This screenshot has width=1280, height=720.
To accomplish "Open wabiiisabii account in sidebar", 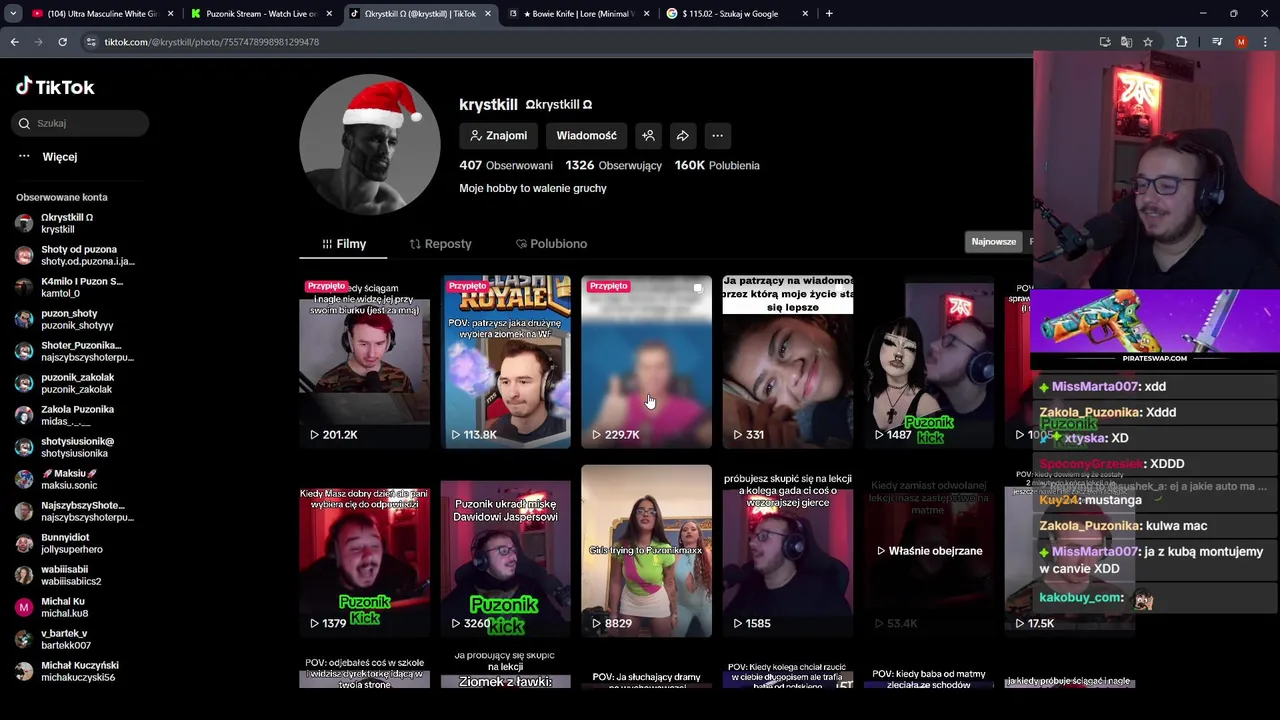I will pos(75,575).
